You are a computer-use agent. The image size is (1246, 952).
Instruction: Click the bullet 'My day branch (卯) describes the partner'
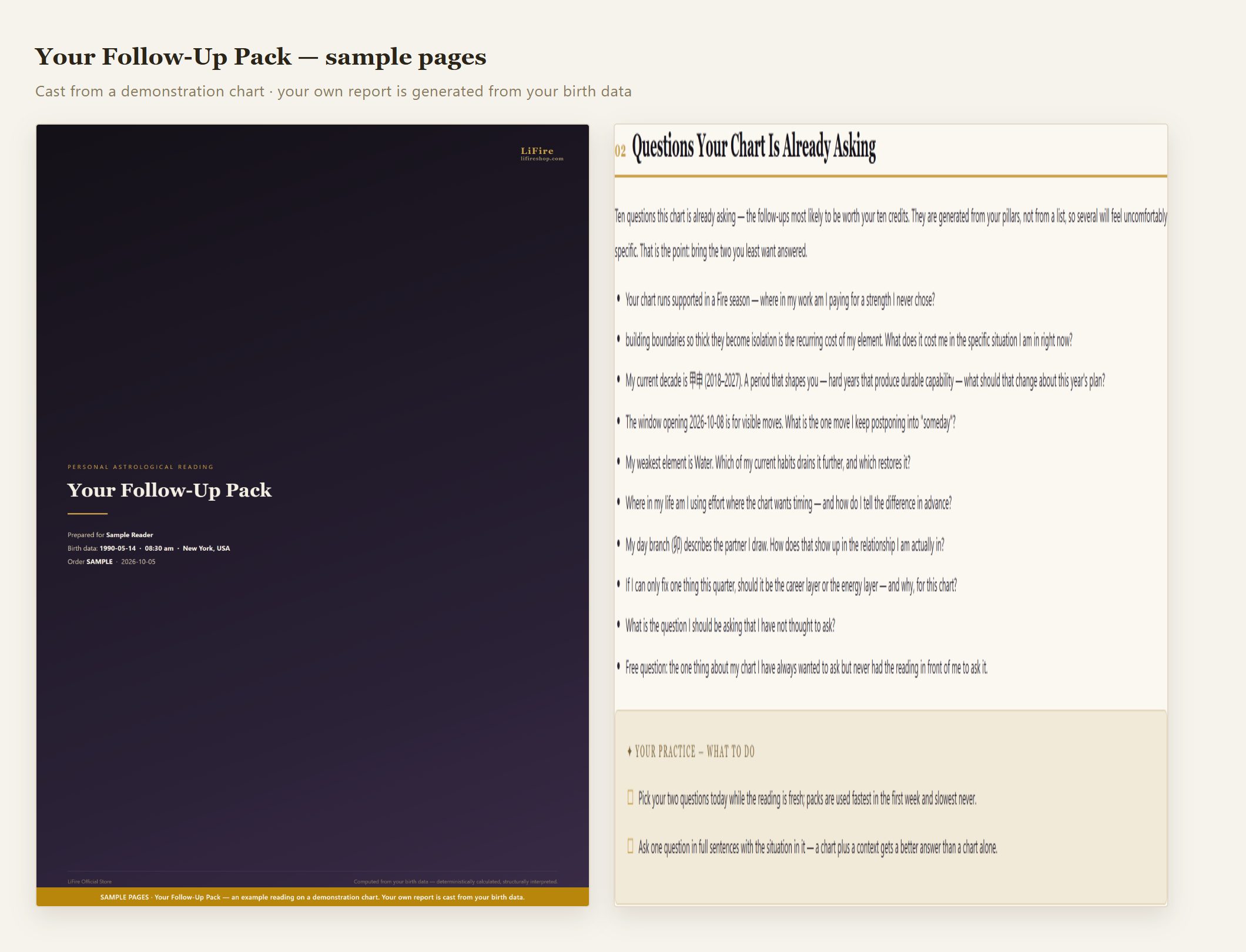pyautogui.click(x=785, y=545)
